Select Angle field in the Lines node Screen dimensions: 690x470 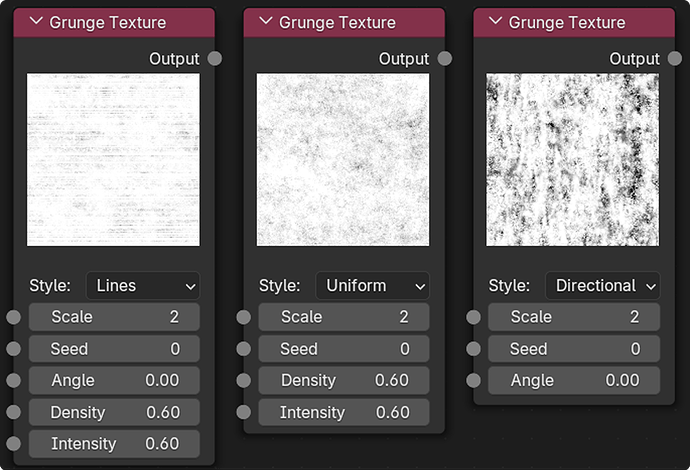point(114,380)
